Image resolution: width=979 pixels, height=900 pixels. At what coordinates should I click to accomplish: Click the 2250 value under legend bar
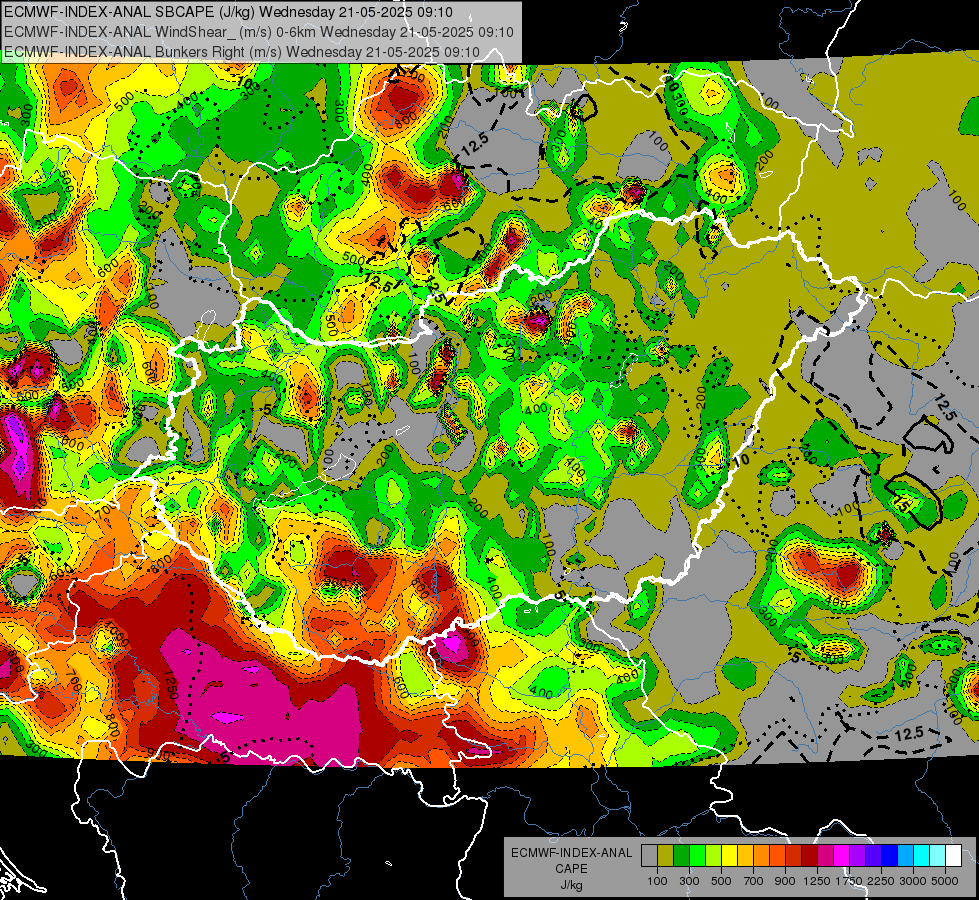(882, 881)
